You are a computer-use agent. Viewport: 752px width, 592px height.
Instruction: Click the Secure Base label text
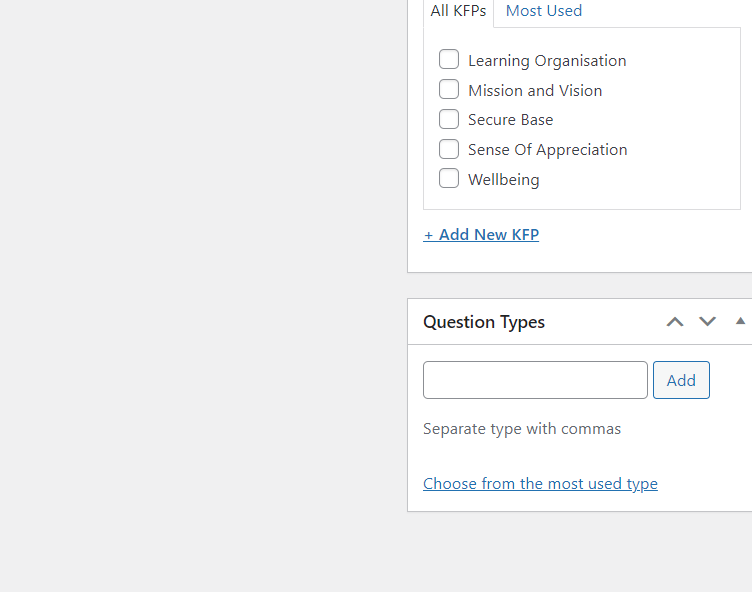click(x=510, y=120)
